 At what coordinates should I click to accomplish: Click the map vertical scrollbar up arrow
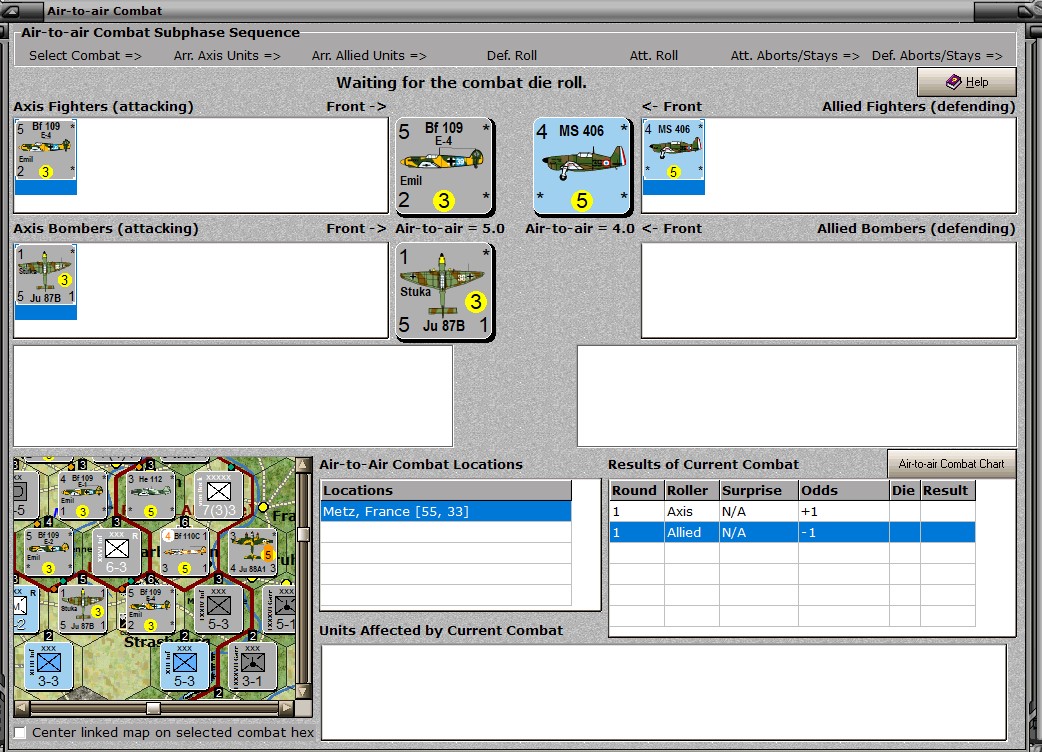tap(303, 464)
